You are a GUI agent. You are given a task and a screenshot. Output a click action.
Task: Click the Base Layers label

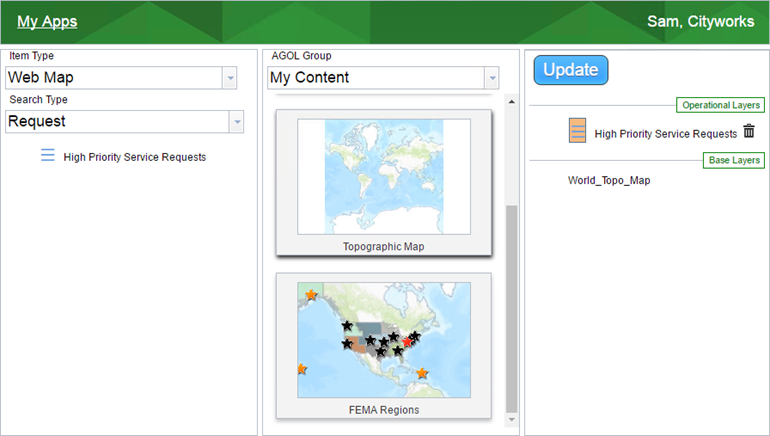click(x=734, y=160)
